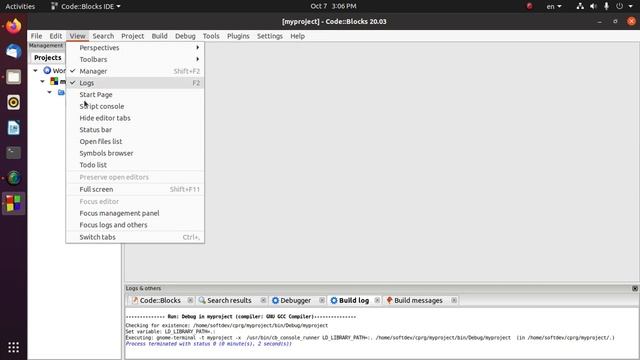Launch LibreOffice Writer from the dock
640x360 pixels.
13,128
